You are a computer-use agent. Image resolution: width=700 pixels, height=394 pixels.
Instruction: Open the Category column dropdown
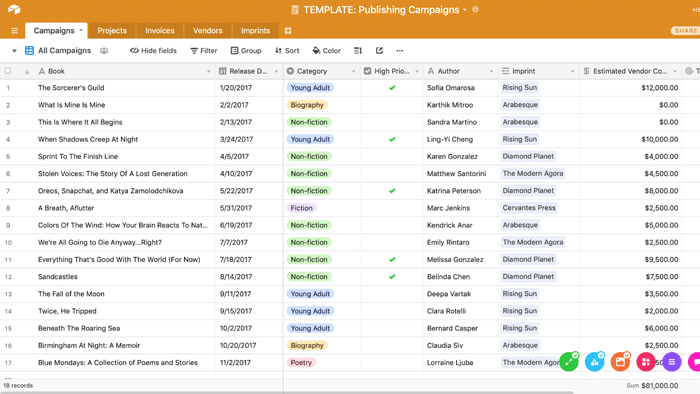point(354,71)
